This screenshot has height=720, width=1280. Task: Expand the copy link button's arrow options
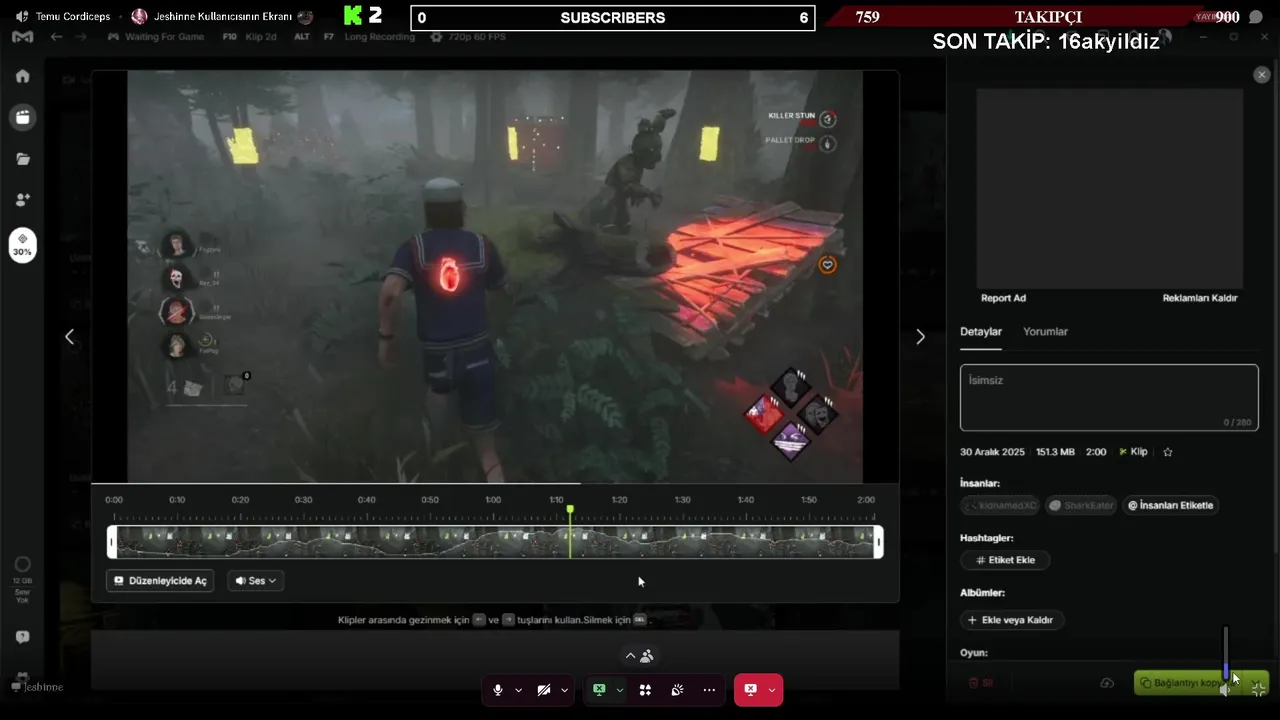coord(1256,683)
